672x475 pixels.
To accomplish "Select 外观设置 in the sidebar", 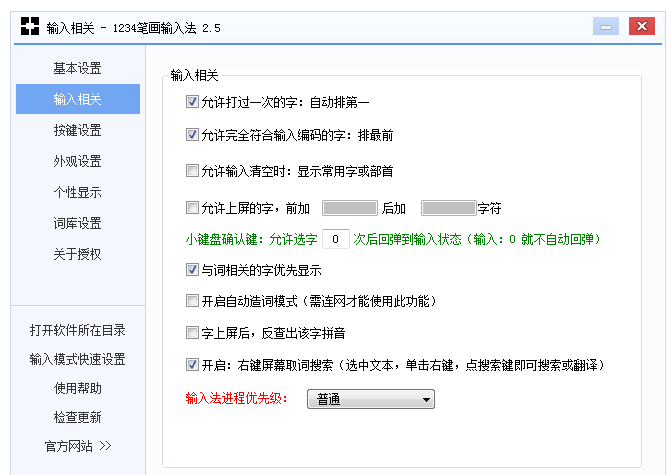I will [77, 161].
